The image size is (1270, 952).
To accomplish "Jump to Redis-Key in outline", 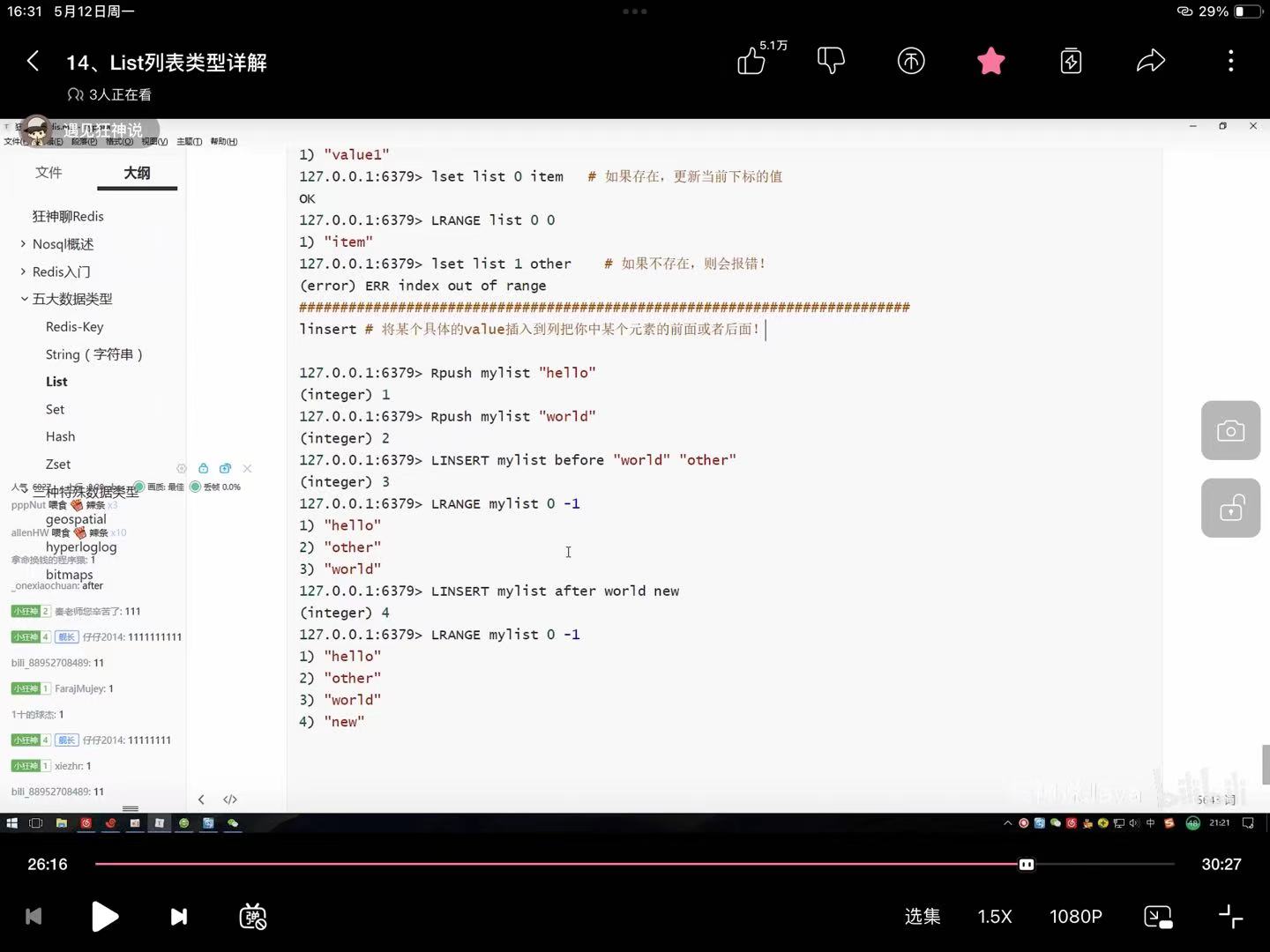I will [74, 326].
